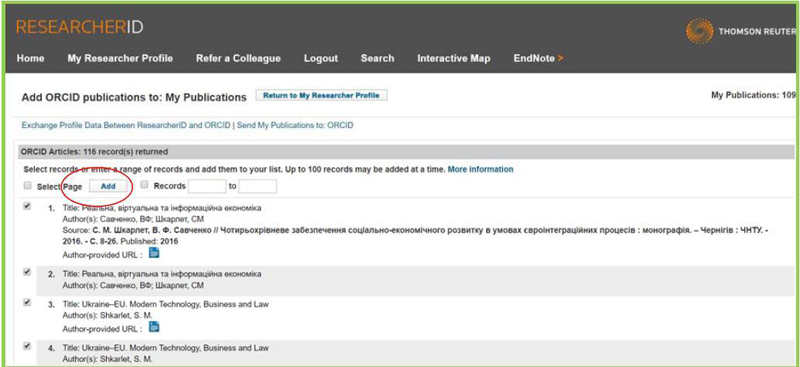Open the EndNote menu link
The width and height of the screenshot is (800, 367).
(x=539, y=58)
